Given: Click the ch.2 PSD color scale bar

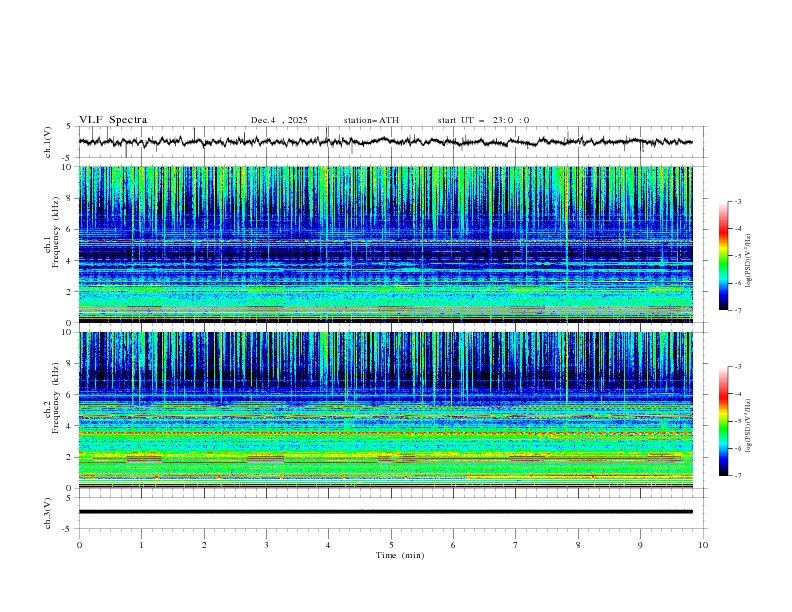Looking at the screenshot, I should (x=723, y=421).
